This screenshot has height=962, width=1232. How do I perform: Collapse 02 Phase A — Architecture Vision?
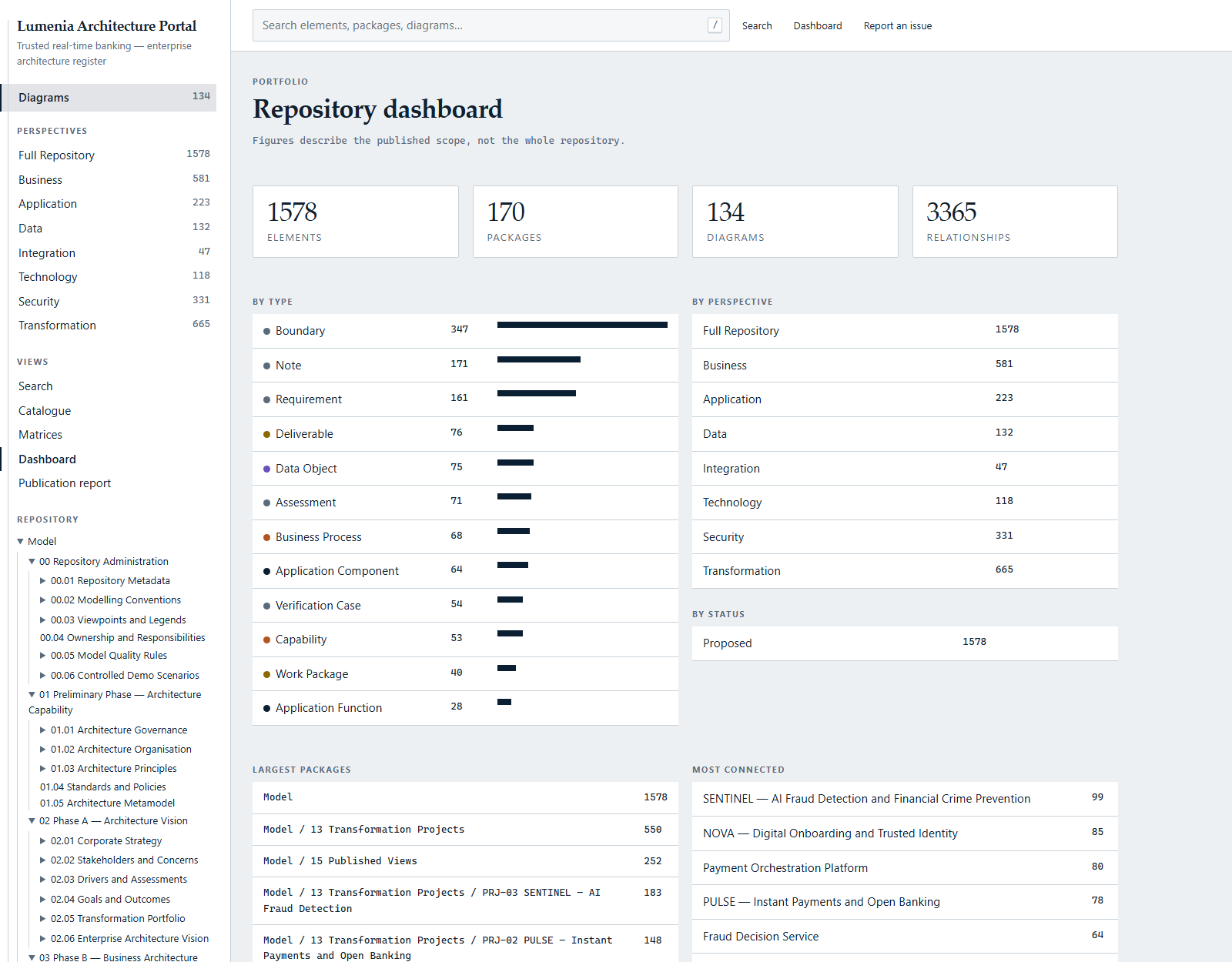point(32,821)
